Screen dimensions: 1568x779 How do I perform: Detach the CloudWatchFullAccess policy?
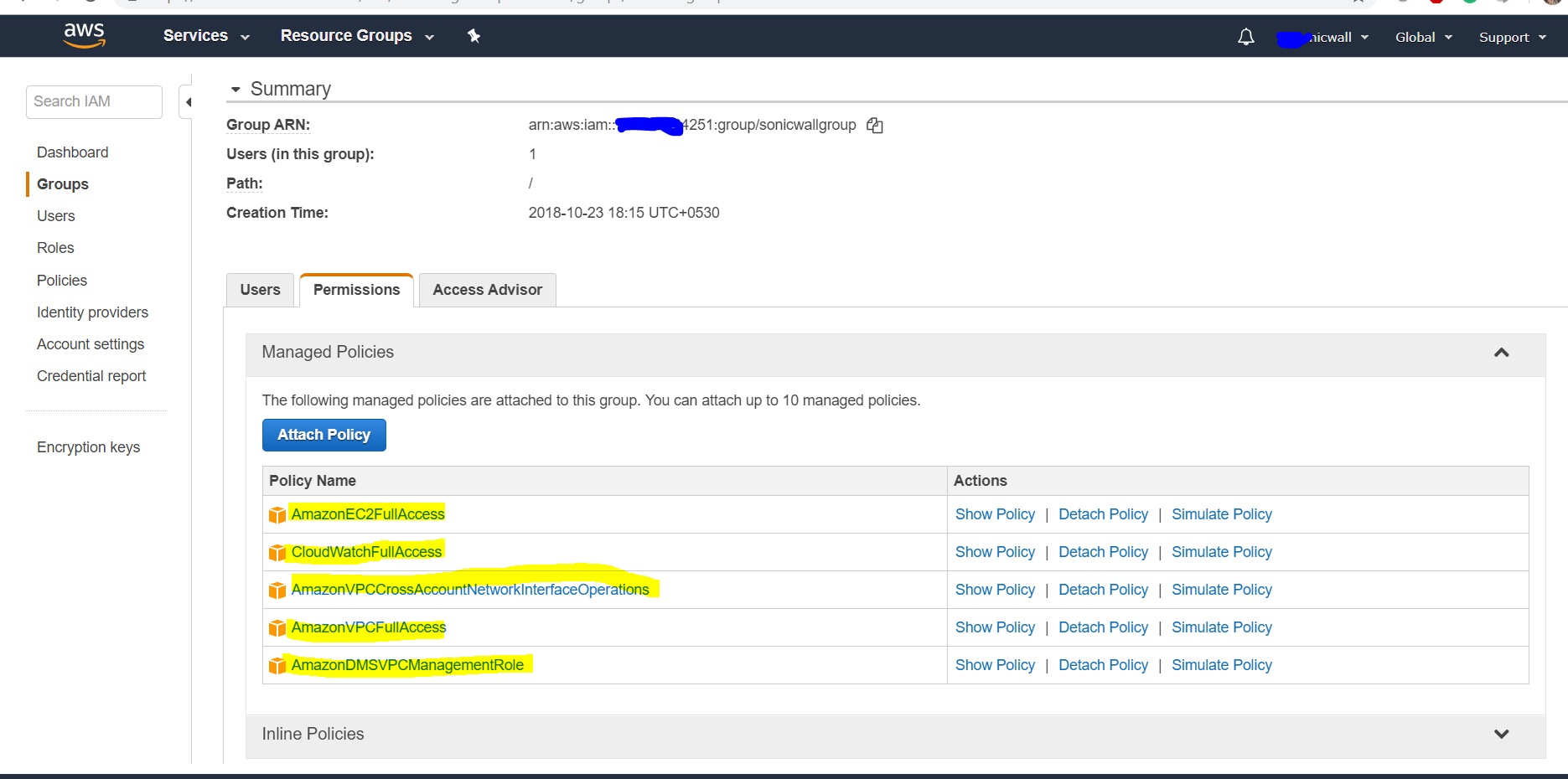click(1103, 552)
